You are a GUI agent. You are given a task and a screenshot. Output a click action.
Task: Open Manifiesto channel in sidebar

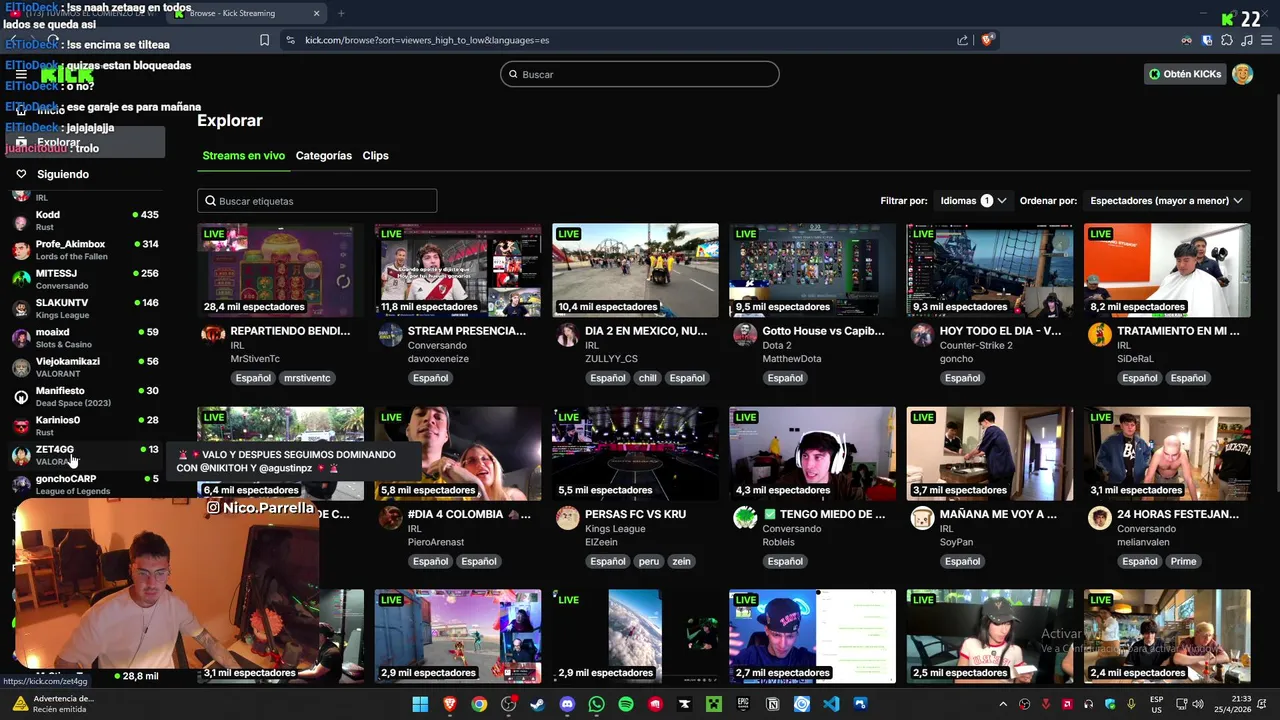pos(85,396)
